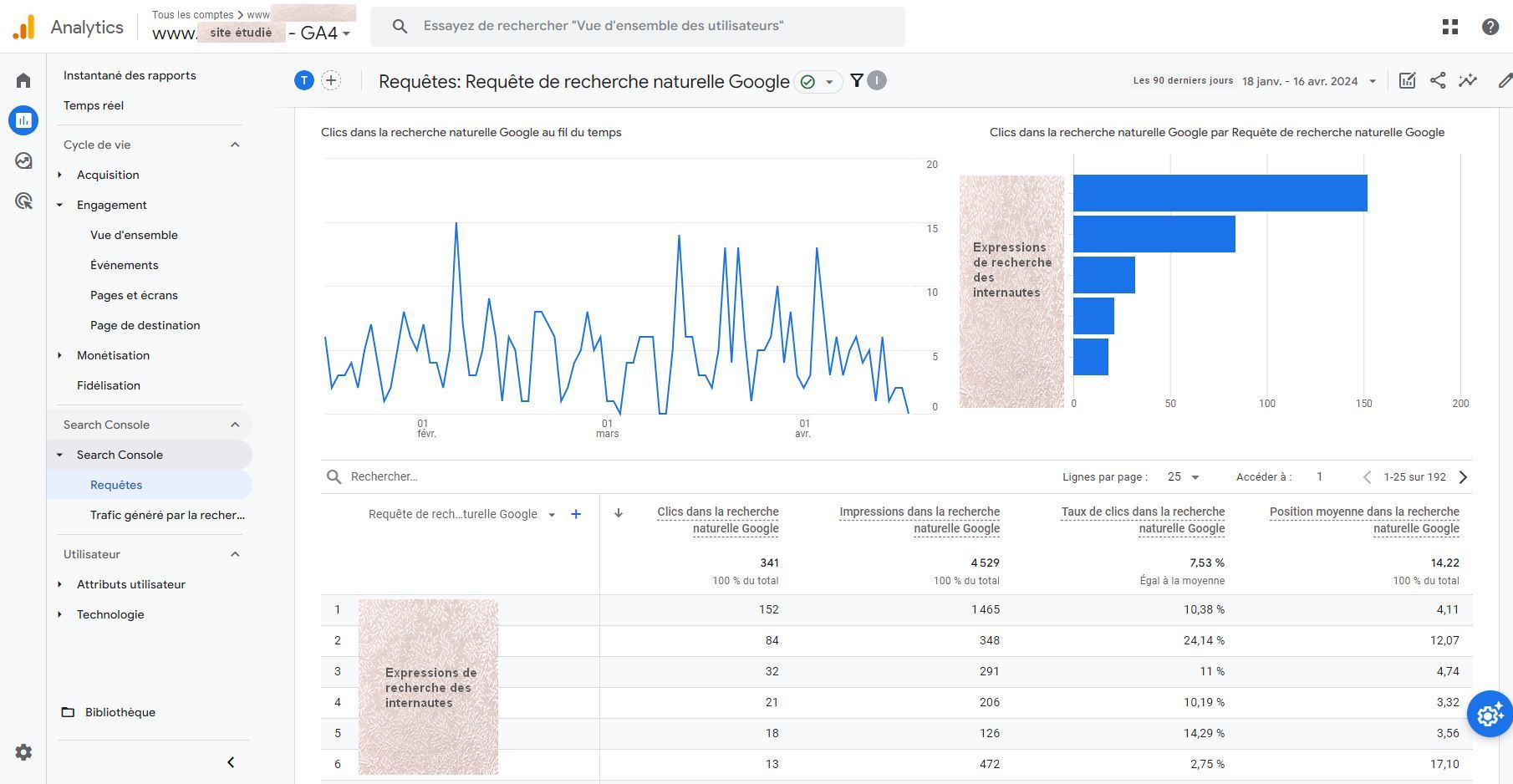Open Temps réel report
This screenshot has width=1513, height=784.
(x=94, y=105)
